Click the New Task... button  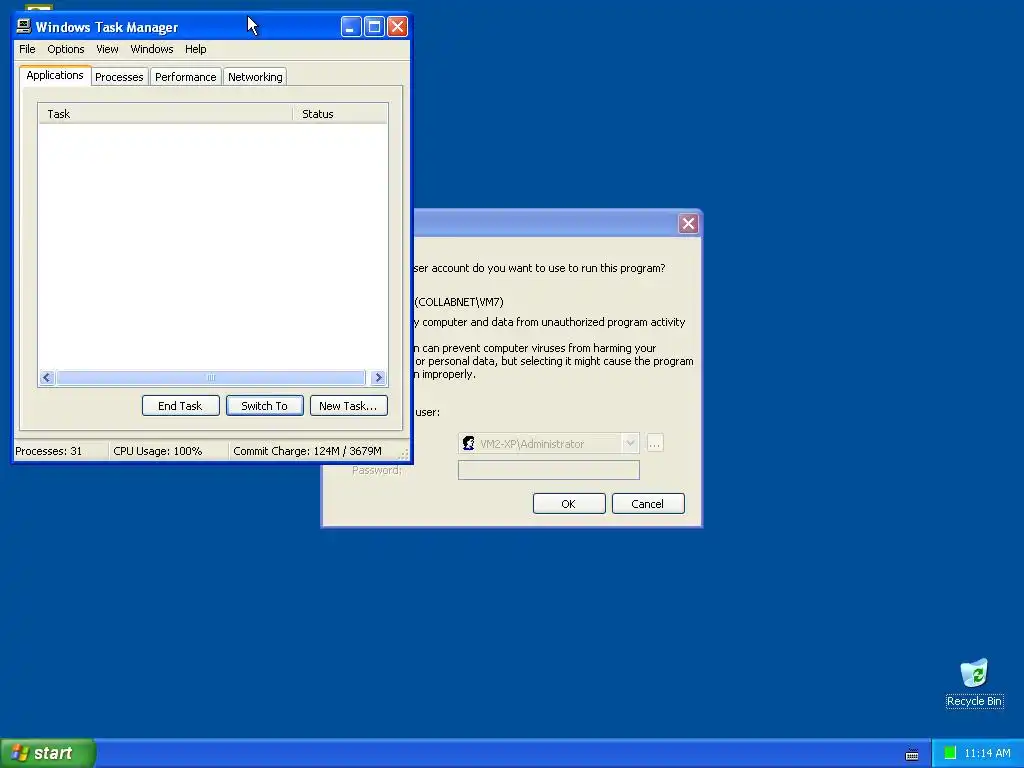[348, 406]
